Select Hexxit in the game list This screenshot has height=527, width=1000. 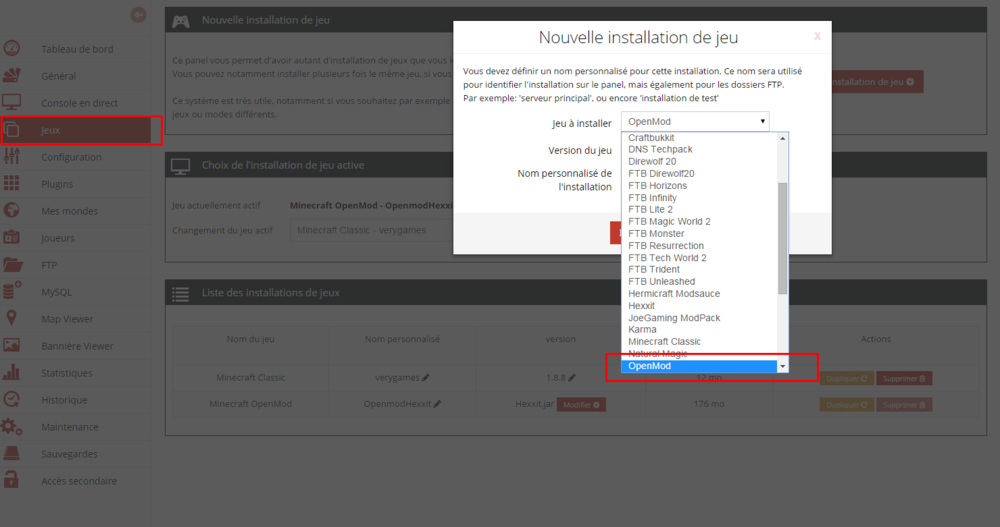tap(700, 306)
